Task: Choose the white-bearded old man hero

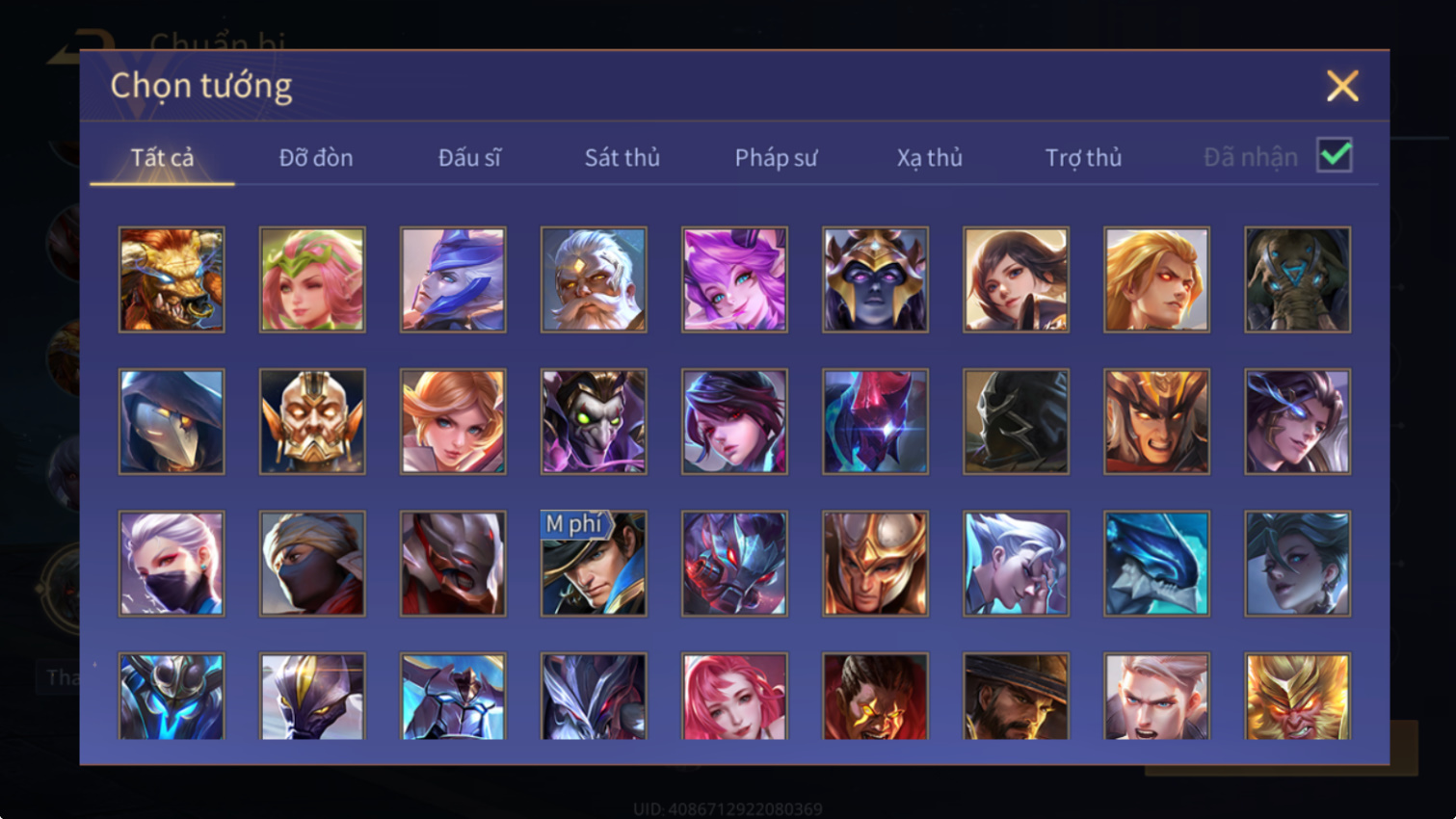Action: coord(594,279)
